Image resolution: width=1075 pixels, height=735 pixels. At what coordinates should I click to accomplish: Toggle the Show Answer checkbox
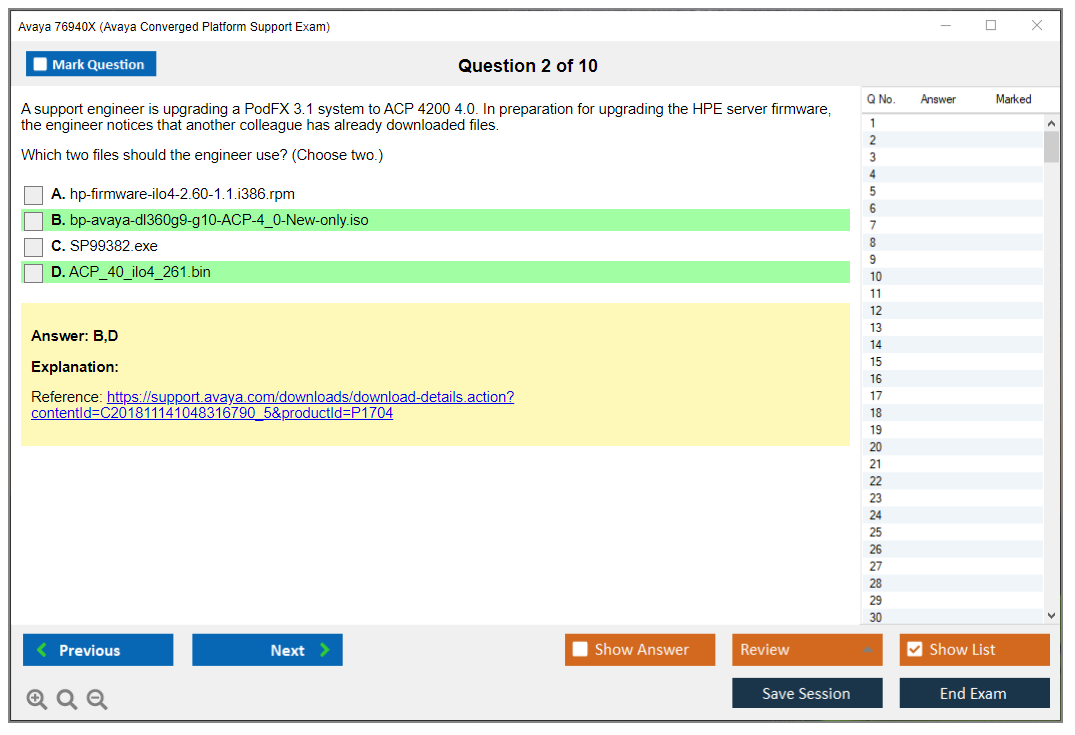coord(581,650)
